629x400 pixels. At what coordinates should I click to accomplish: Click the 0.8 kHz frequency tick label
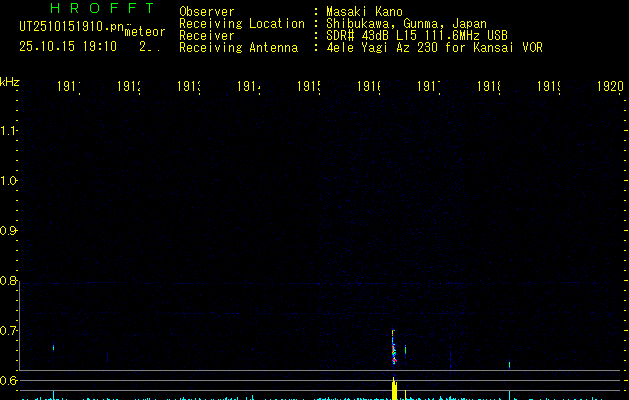pos(8,280)
